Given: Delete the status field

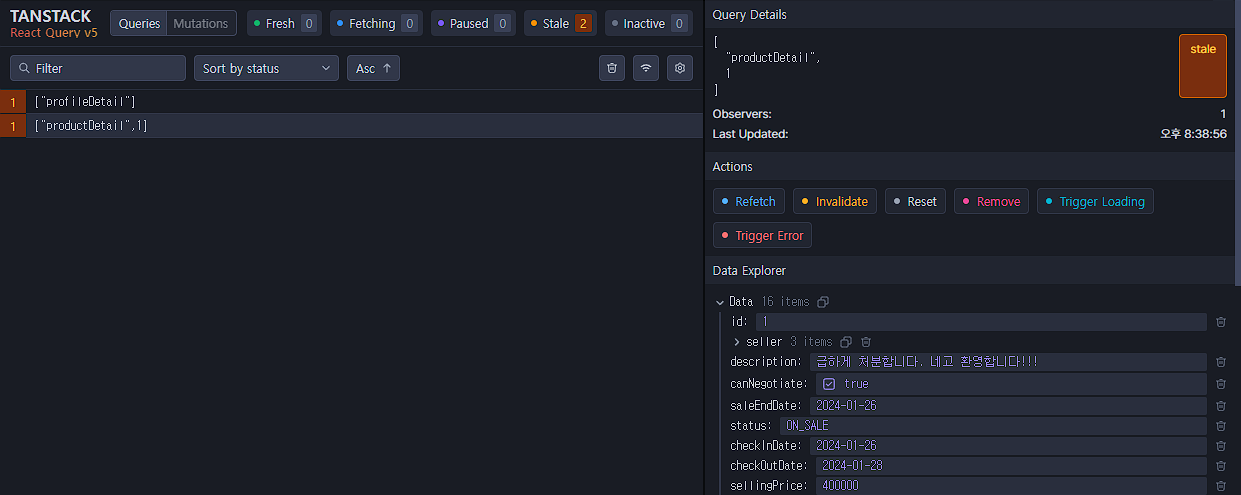Looking at the screenshot, I should (x=1221, y=426).
